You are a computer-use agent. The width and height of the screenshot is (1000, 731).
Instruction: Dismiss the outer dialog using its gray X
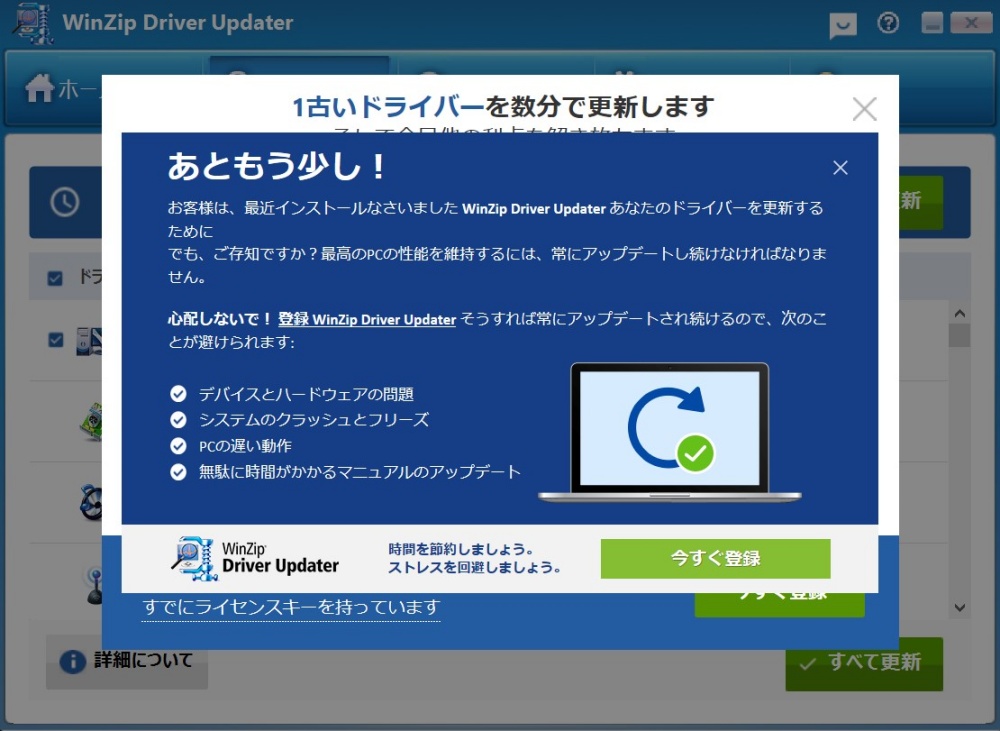(x=864, y=109)
